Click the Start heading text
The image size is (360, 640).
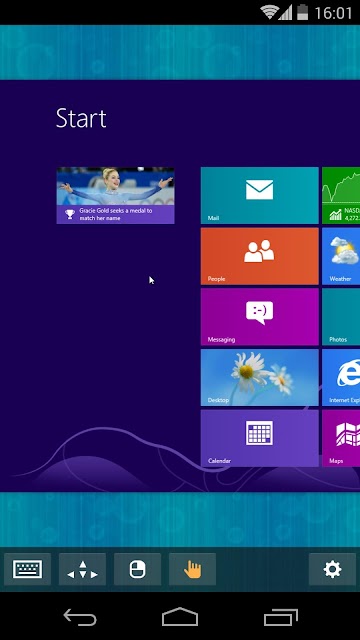point(81,118)
